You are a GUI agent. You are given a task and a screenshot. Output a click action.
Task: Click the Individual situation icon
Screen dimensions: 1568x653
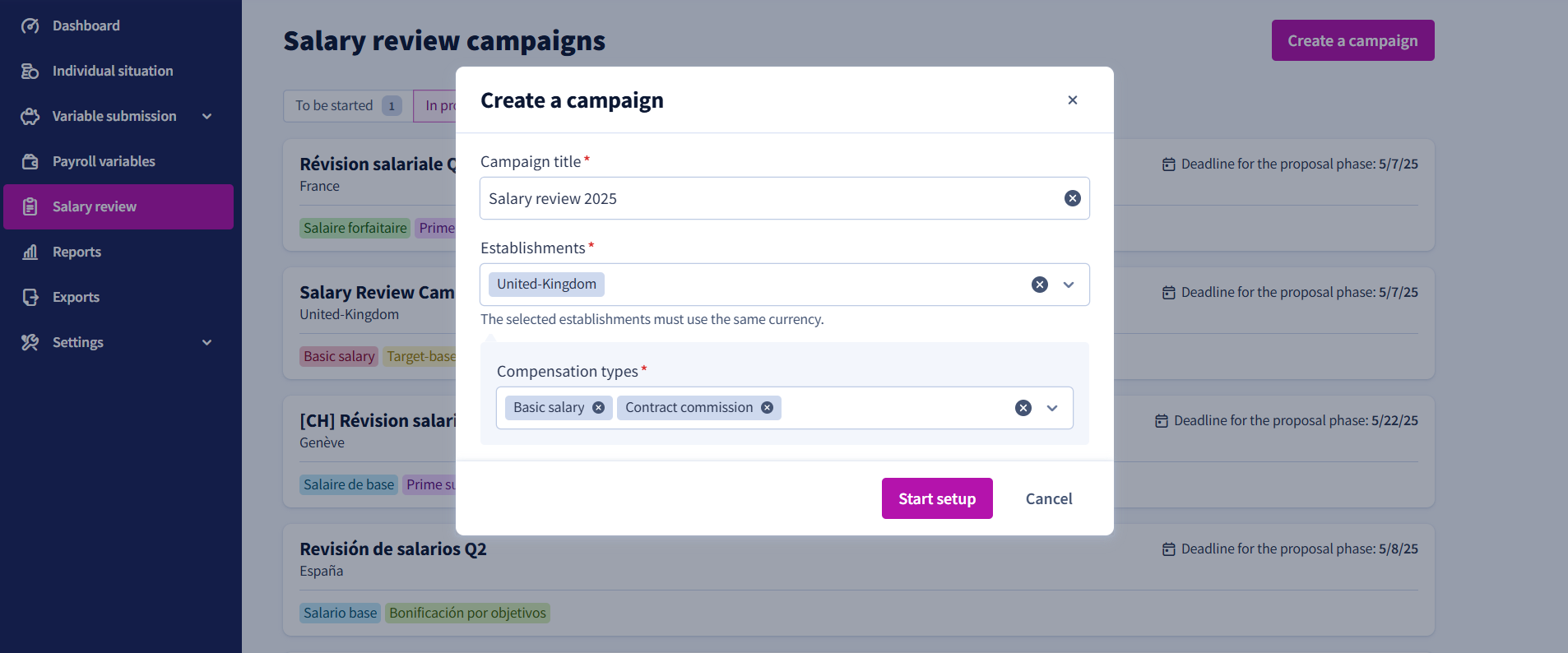tap(30, 71)
